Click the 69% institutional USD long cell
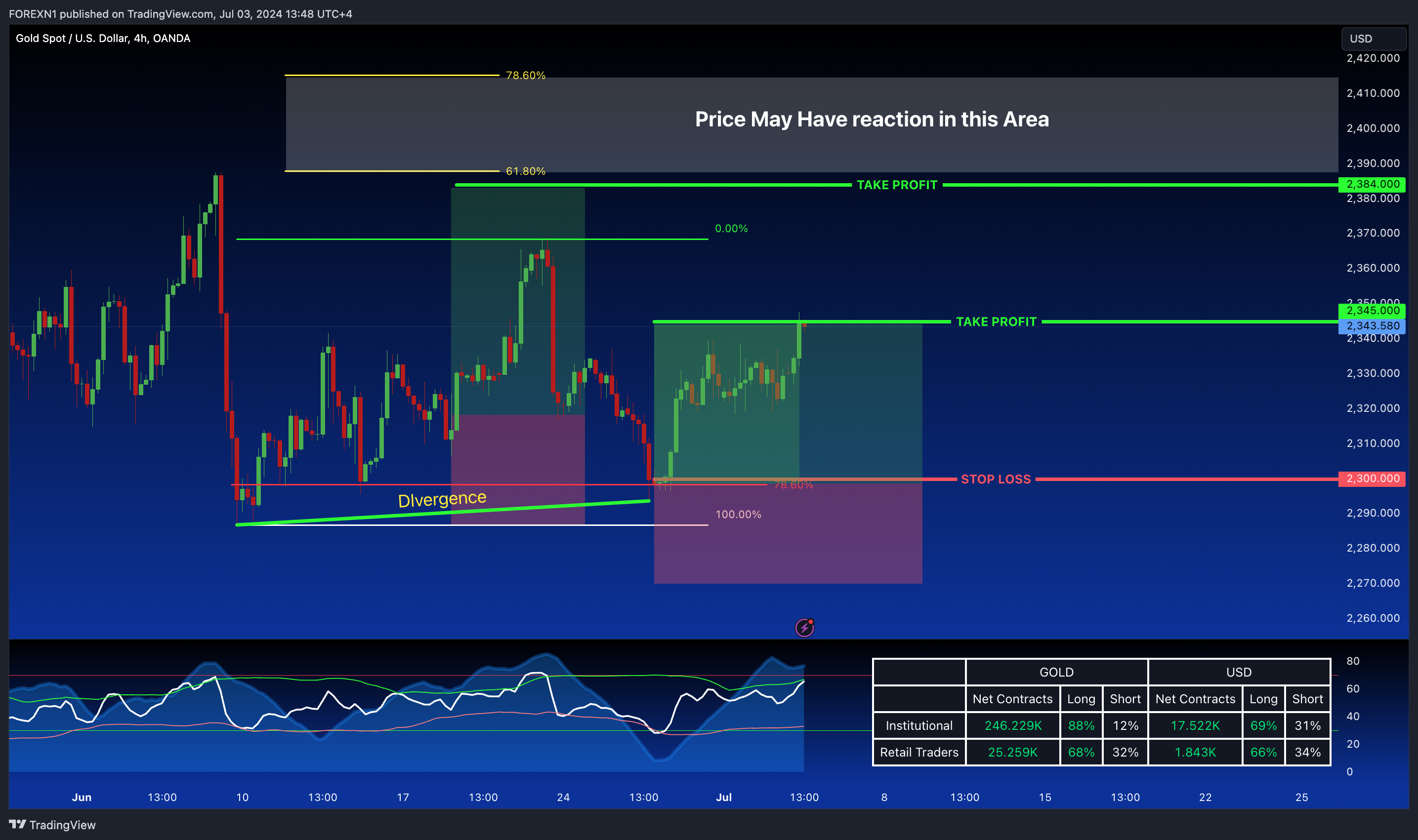 [x=1263, y=725]
